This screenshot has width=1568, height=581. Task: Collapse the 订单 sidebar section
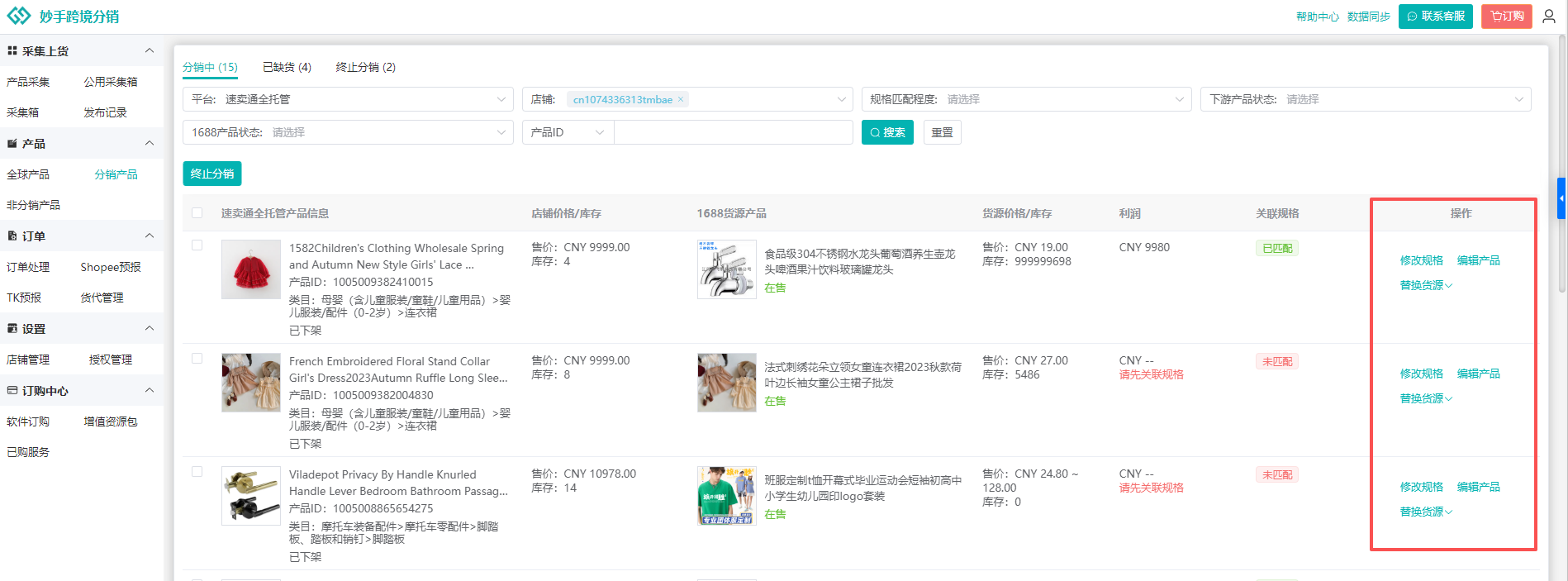tap(150, 236)
